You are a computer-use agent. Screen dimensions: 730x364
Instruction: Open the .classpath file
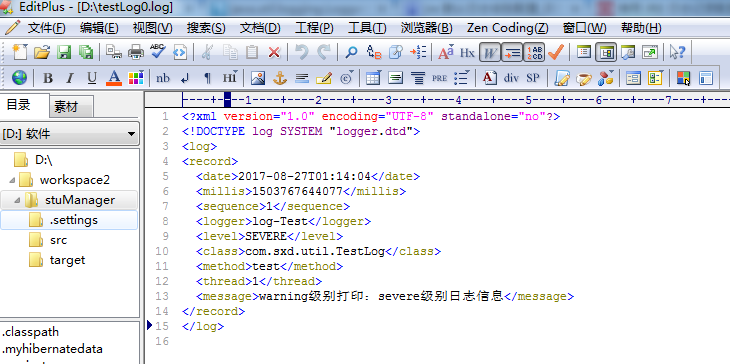31,332
